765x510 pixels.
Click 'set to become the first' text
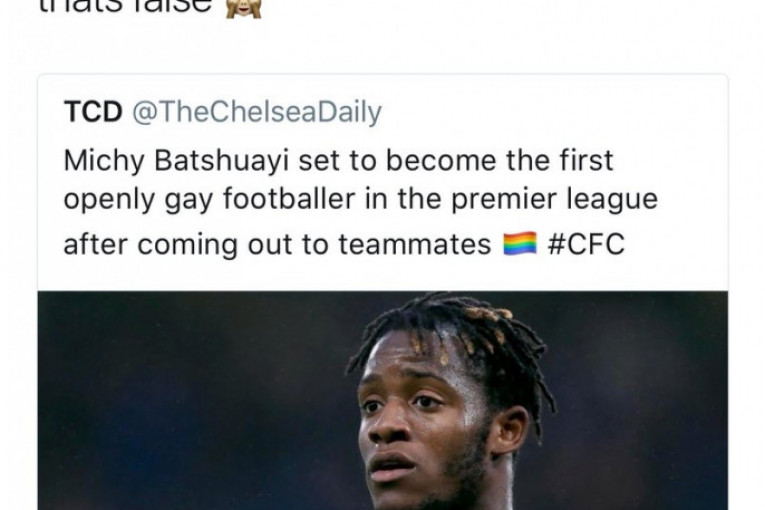click(x=456, y=161)
